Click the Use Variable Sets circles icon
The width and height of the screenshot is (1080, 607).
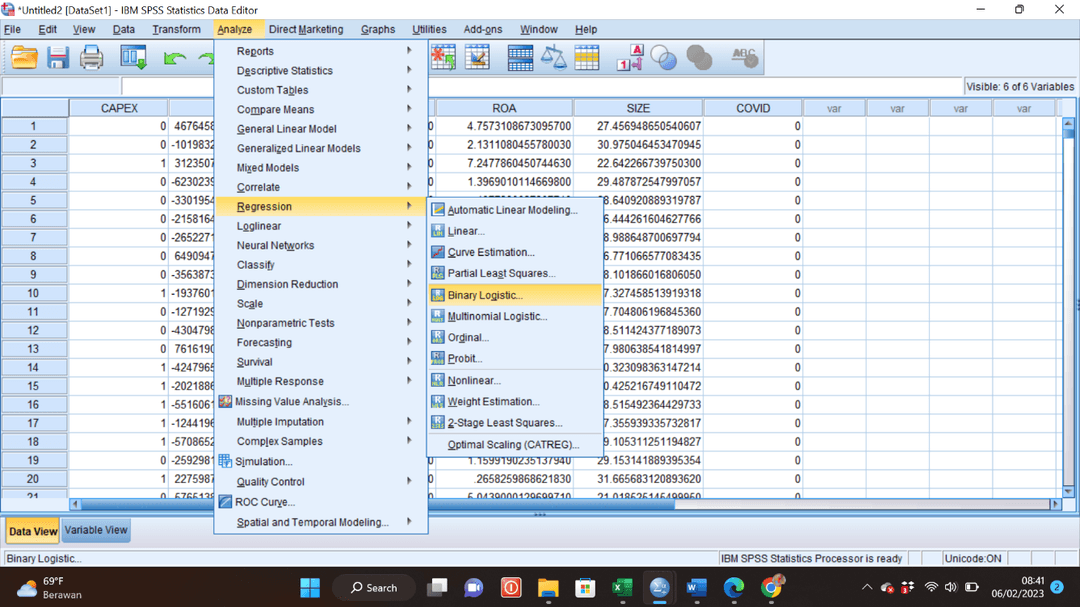pos(663,58)
